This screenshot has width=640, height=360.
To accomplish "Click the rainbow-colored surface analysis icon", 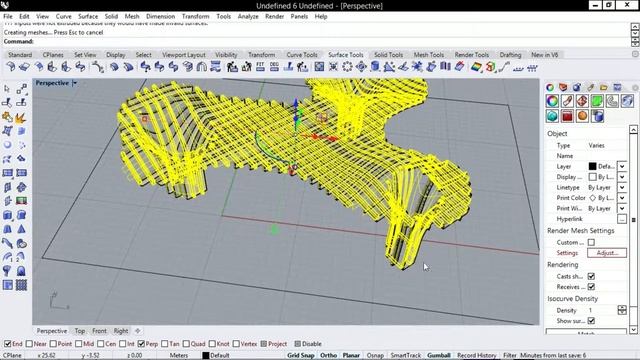I will coord(476,67).
